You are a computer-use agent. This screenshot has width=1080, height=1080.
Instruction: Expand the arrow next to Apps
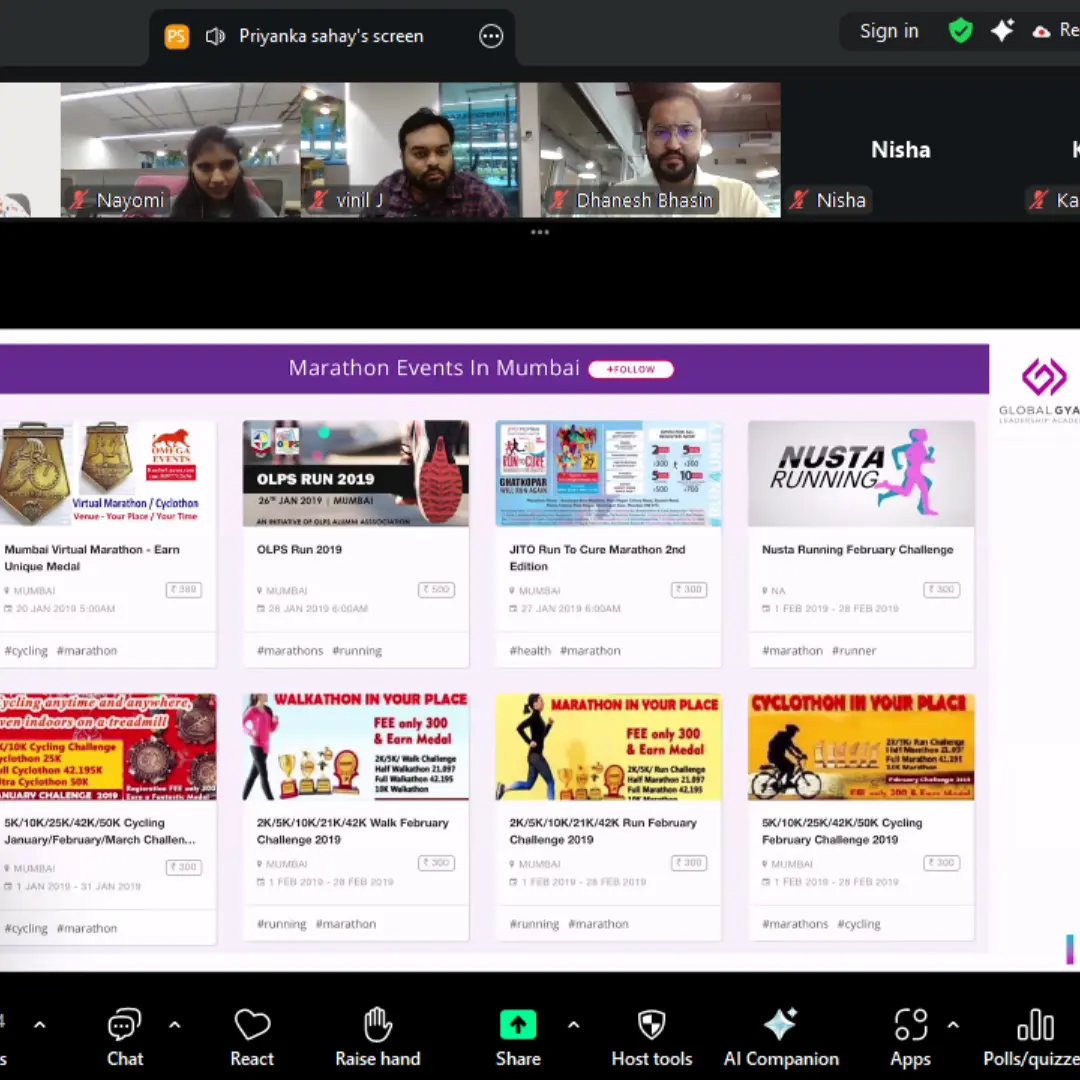(952, 1025)
